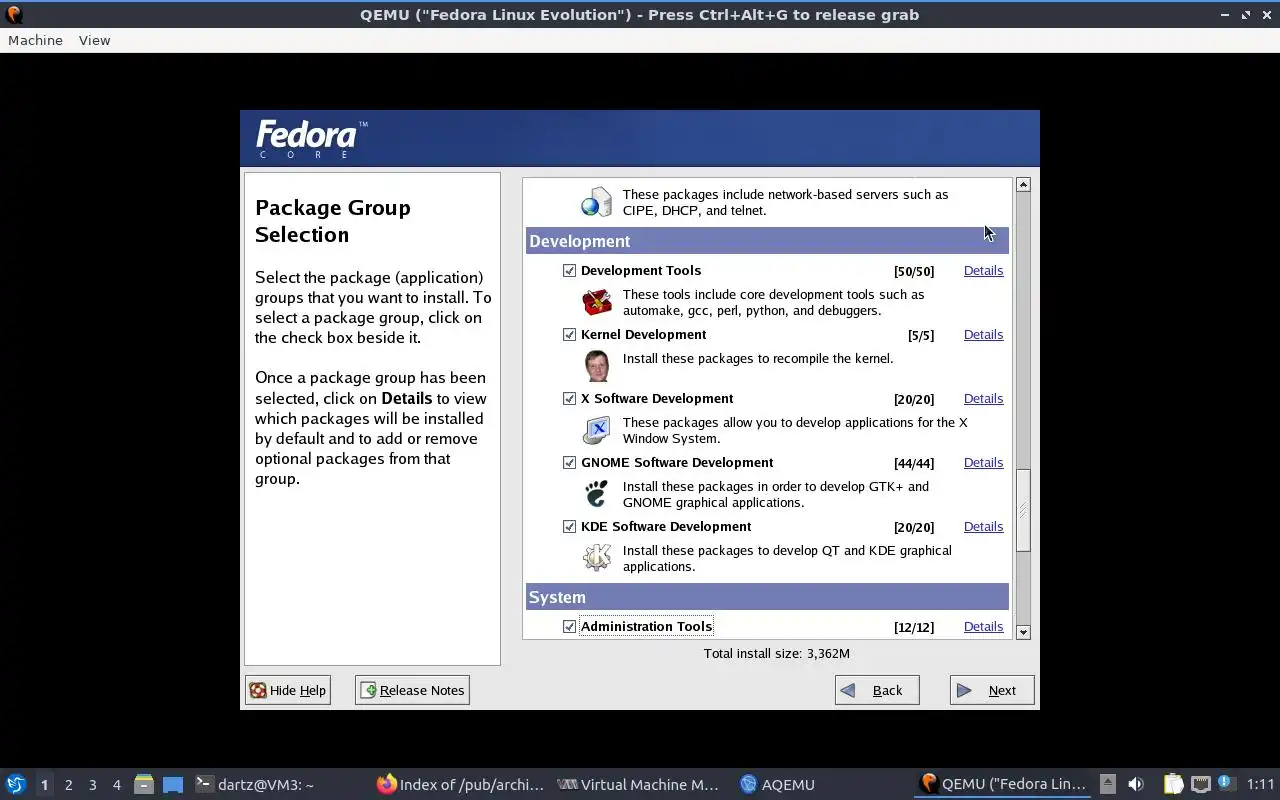Click the Total install size text
The width and height of the screenshot is (1280, 800).
pos(777,653)
